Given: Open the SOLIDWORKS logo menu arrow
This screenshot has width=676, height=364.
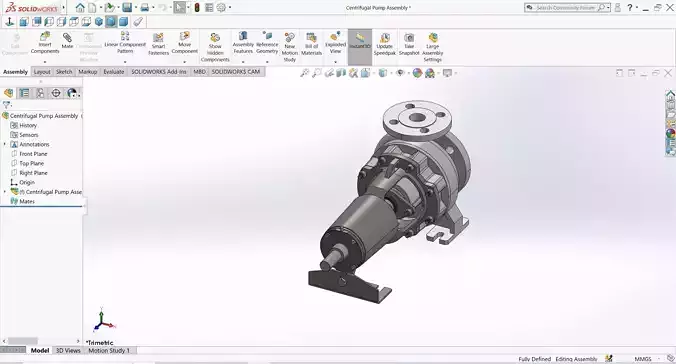Looking at the screenshot, I should pos(63,7).
